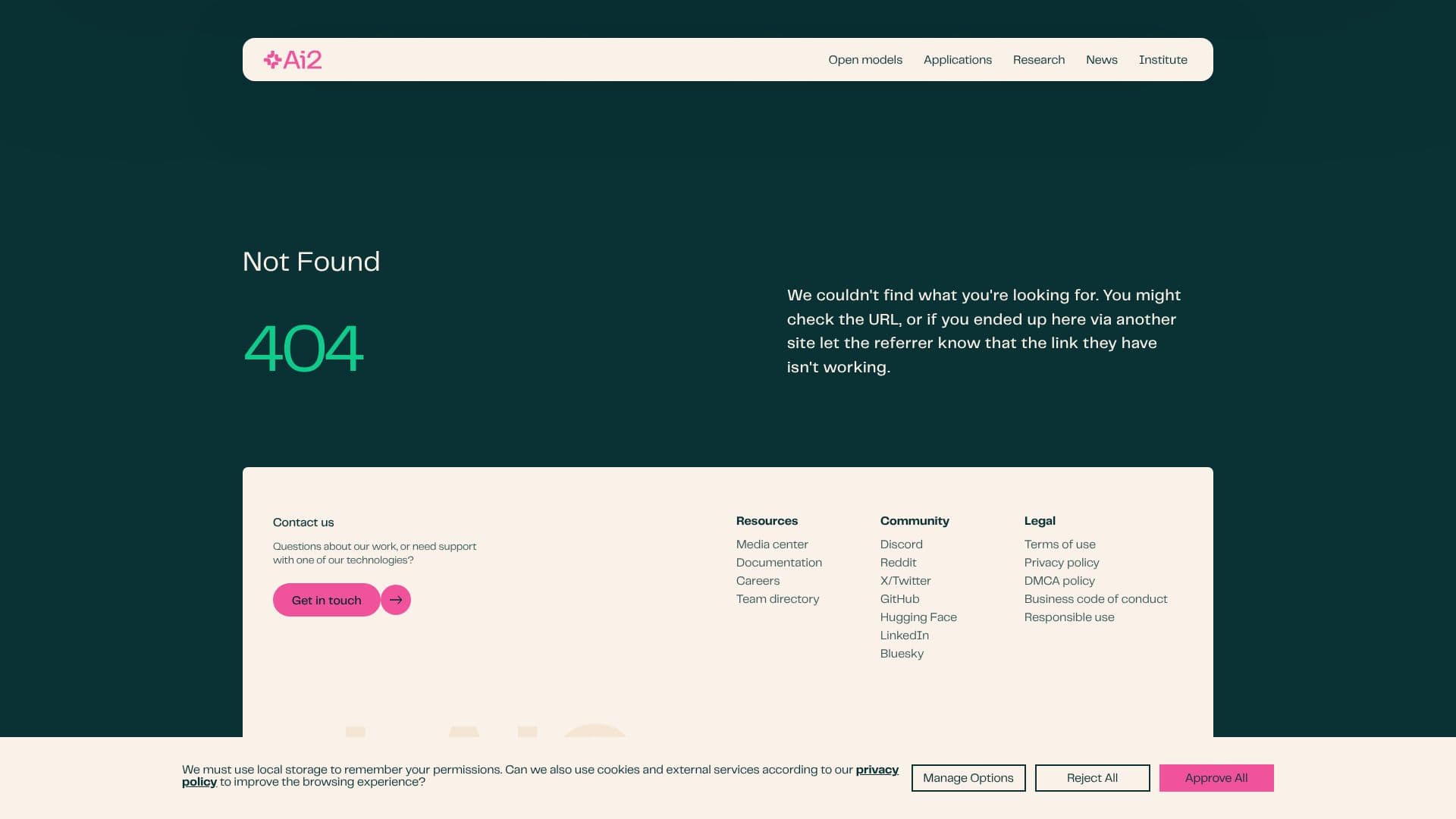
Task: Visit the Media center link
Action: 772,544
